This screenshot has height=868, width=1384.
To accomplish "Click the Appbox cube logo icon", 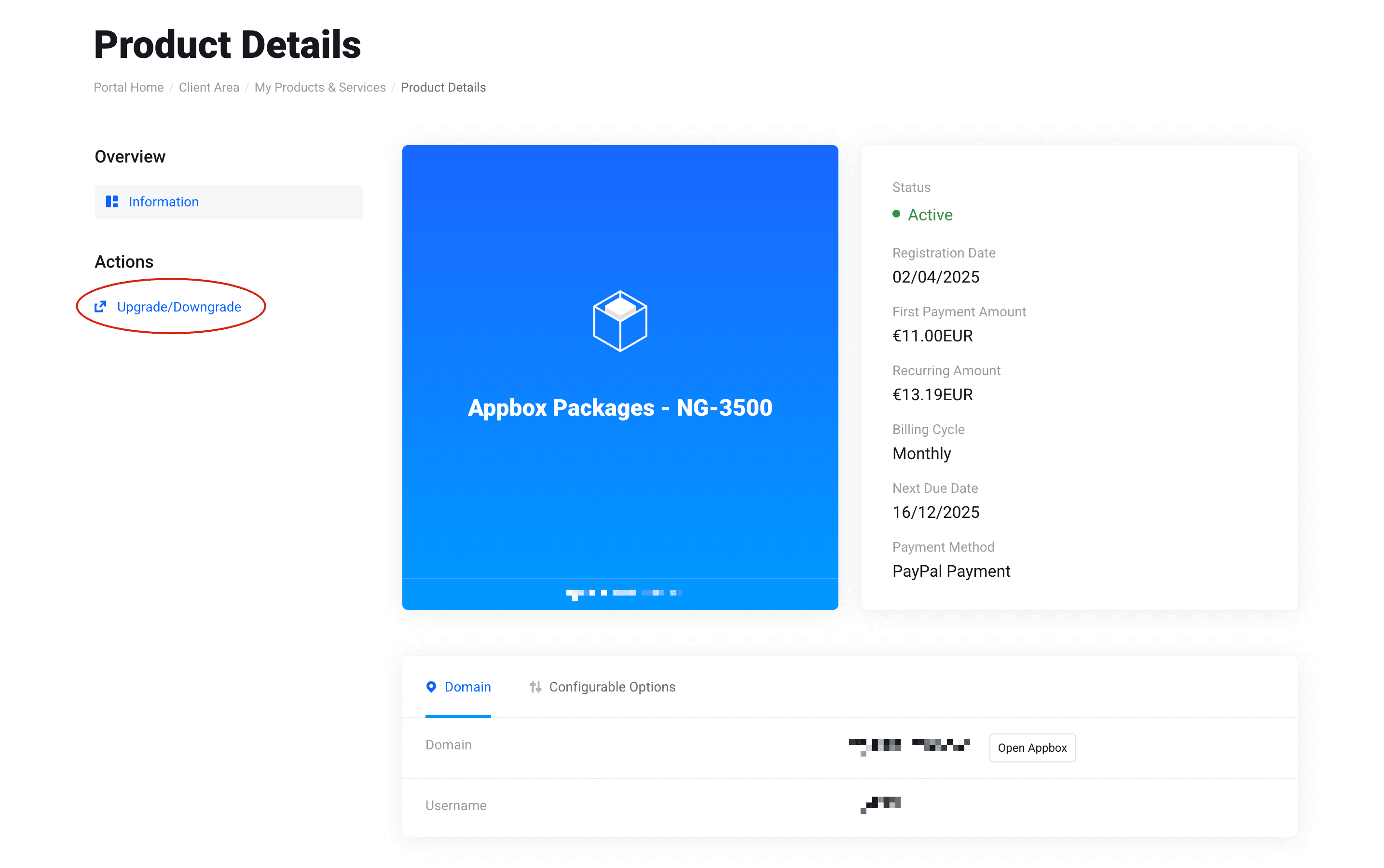I will (x=620, y=321).
